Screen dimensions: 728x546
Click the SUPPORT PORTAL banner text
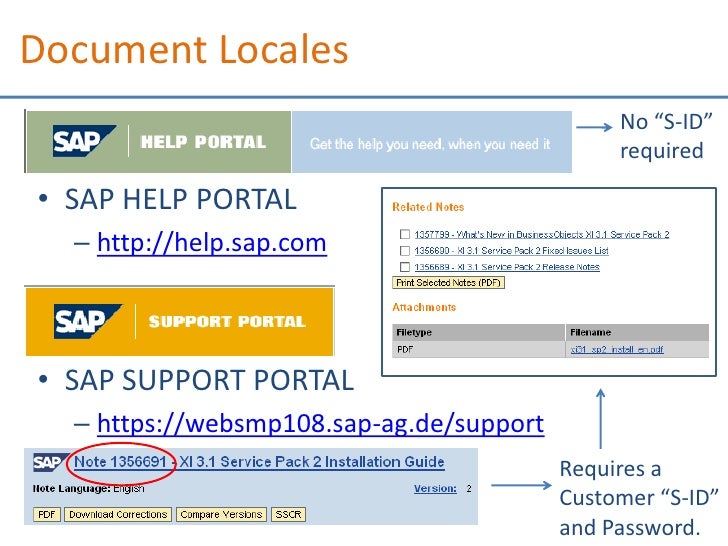(227, 321)
